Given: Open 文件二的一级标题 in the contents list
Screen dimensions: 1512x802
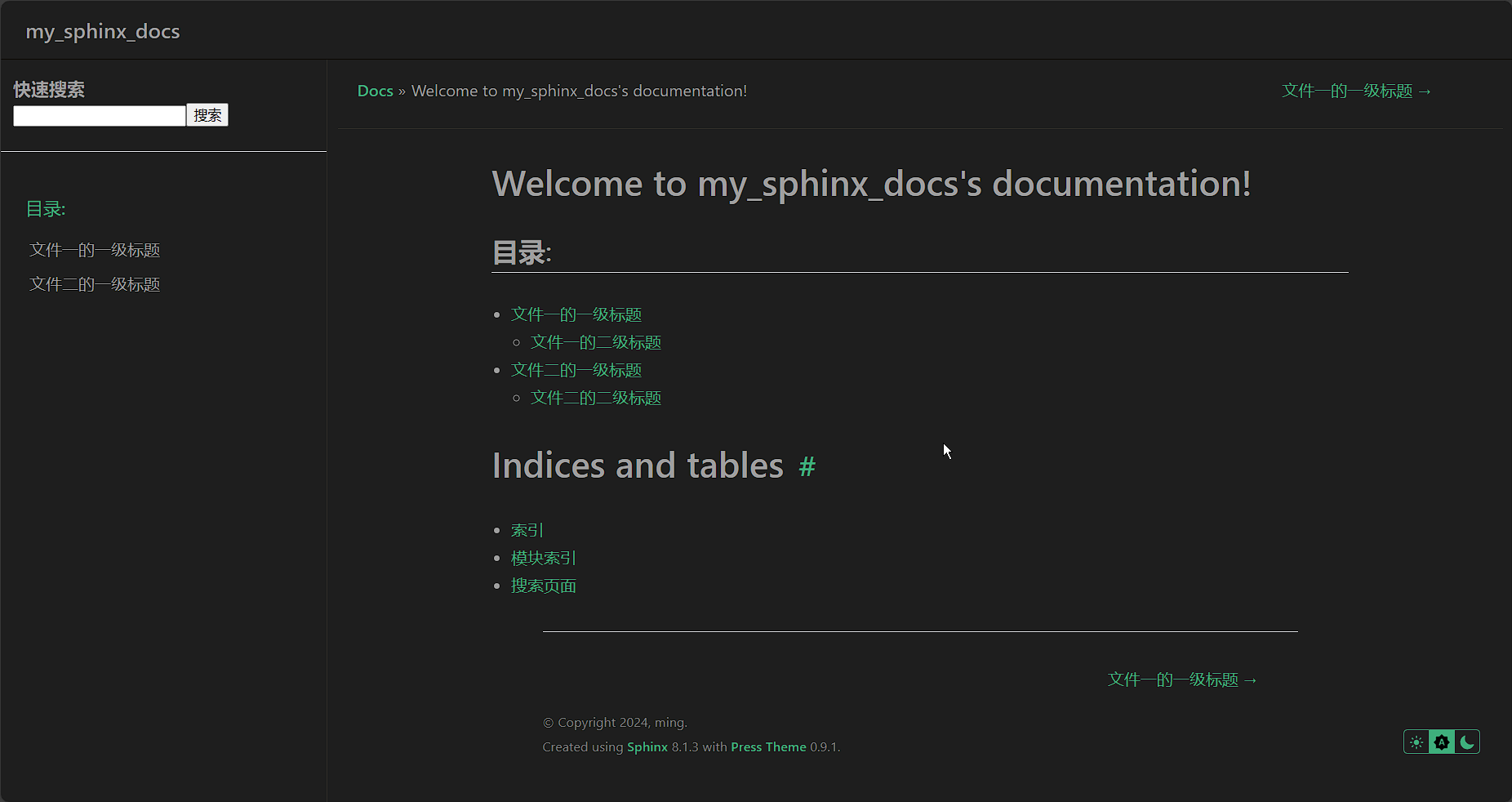Looking at the screenshot, I should [x=576, y=370].
